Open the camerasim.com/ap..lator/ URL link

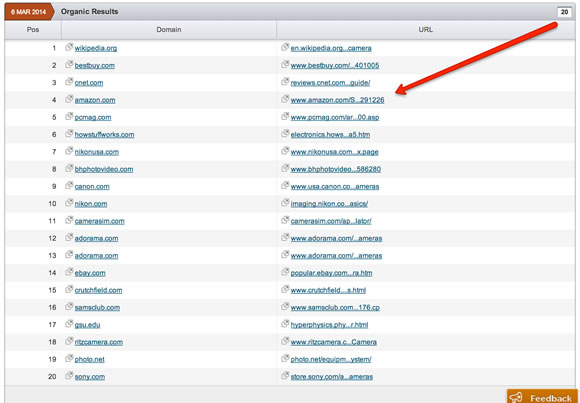[331, 221]
